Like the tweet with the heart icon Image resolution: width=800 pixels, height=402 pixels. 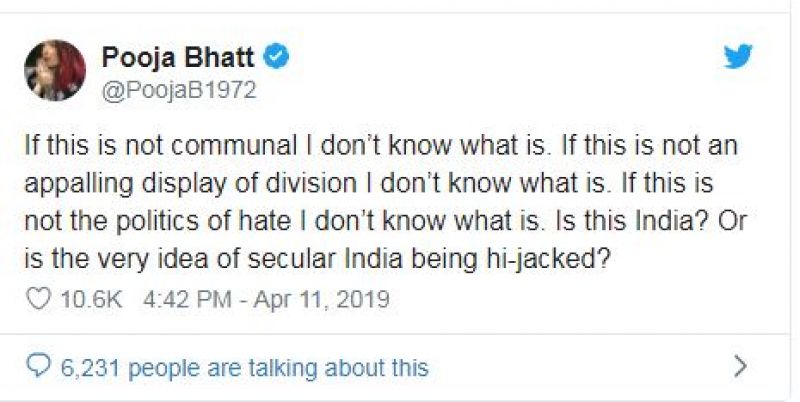coord(36,299)
